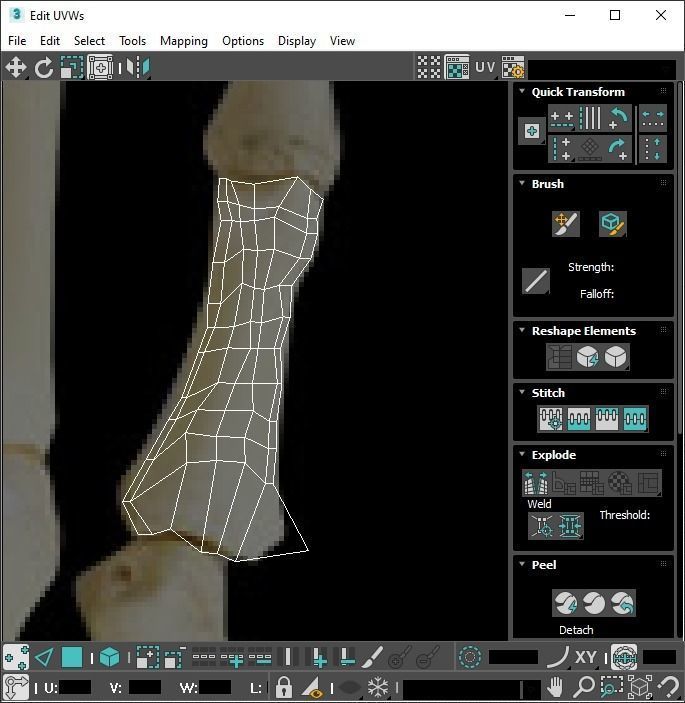Open the Select menu

[89, 41]
